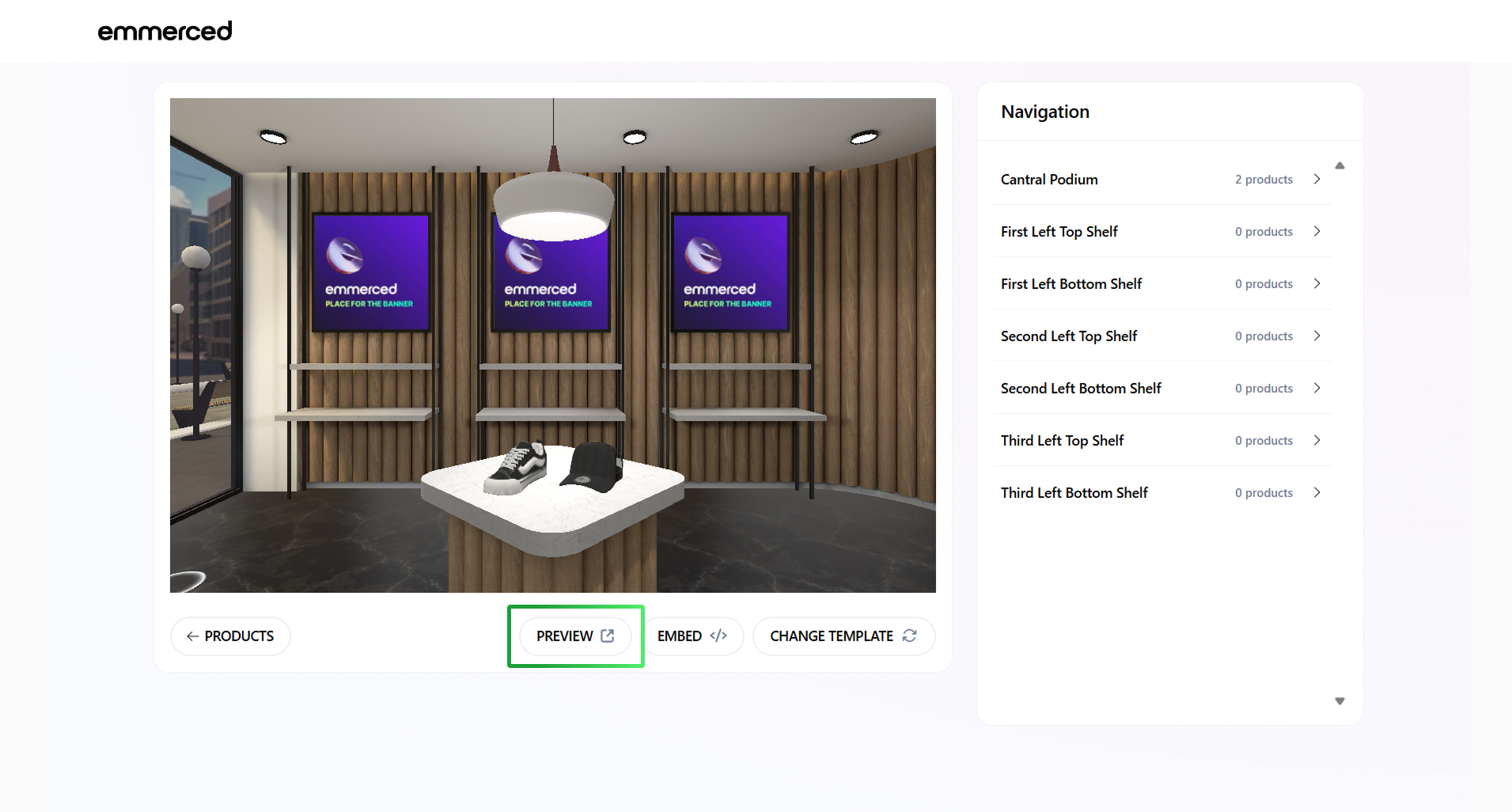
Task: Open Third Left Bottom Shelf chevron
Action: [1317, 492]
